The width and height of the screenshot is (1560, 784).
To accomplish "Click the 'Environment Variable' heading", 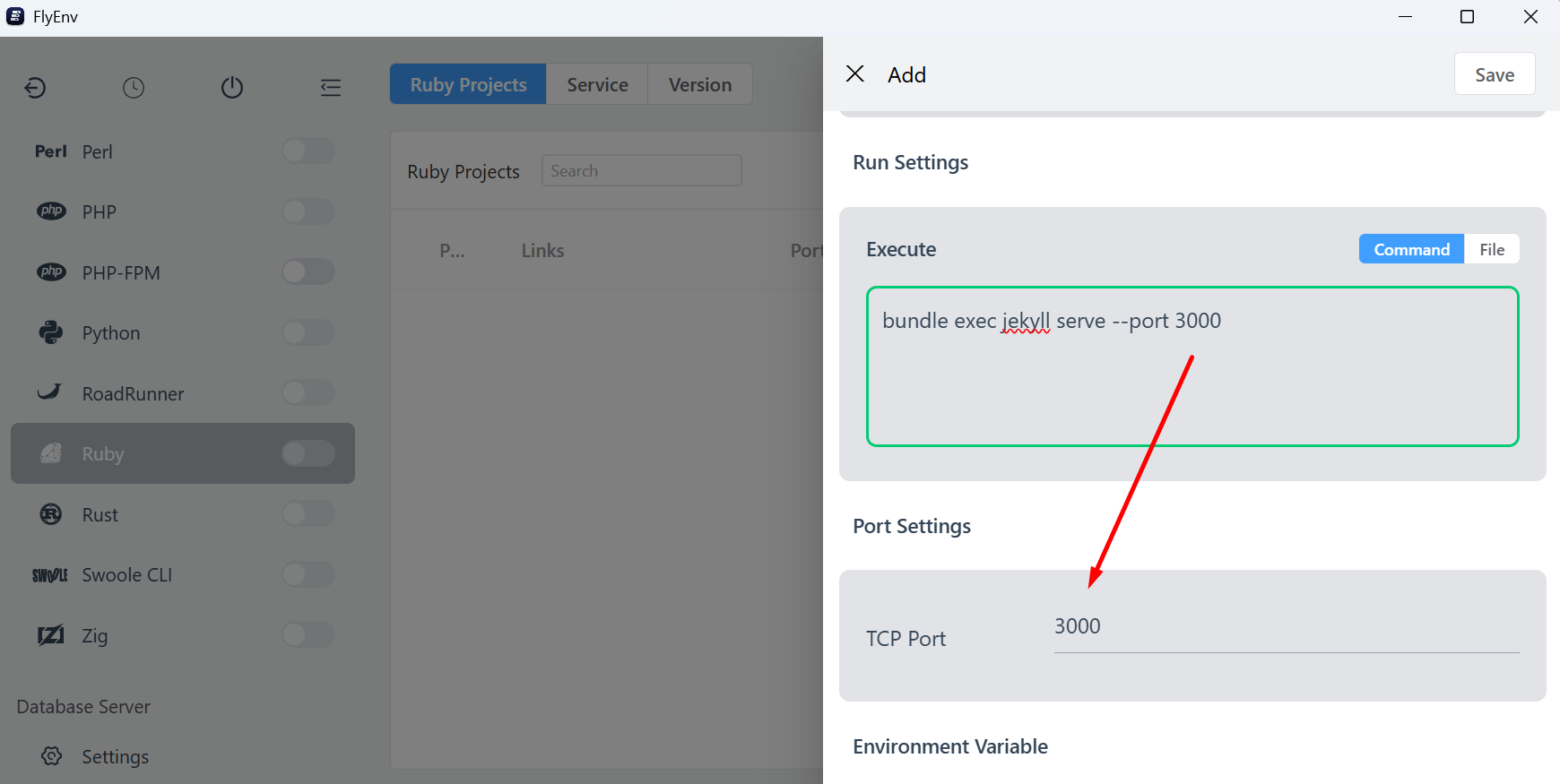I will (x=950, y=746).
